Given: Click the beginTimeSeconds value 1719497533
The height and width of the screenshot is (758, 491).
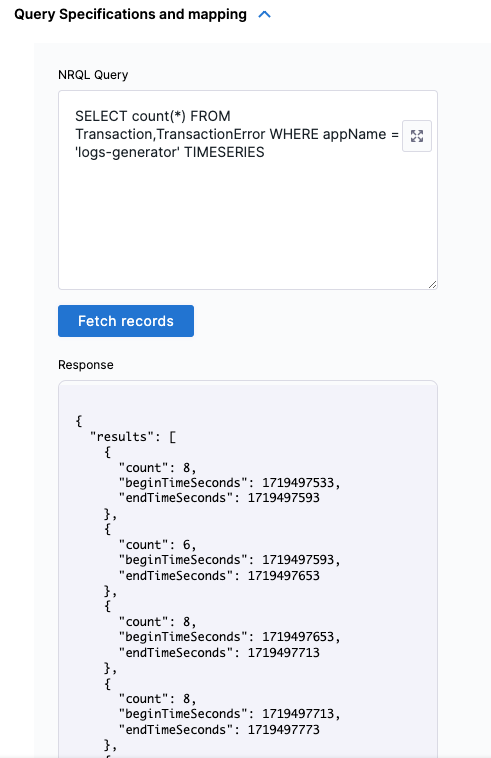Looking at the screenshot, I should pyautogui.click(x=298, y=483).
